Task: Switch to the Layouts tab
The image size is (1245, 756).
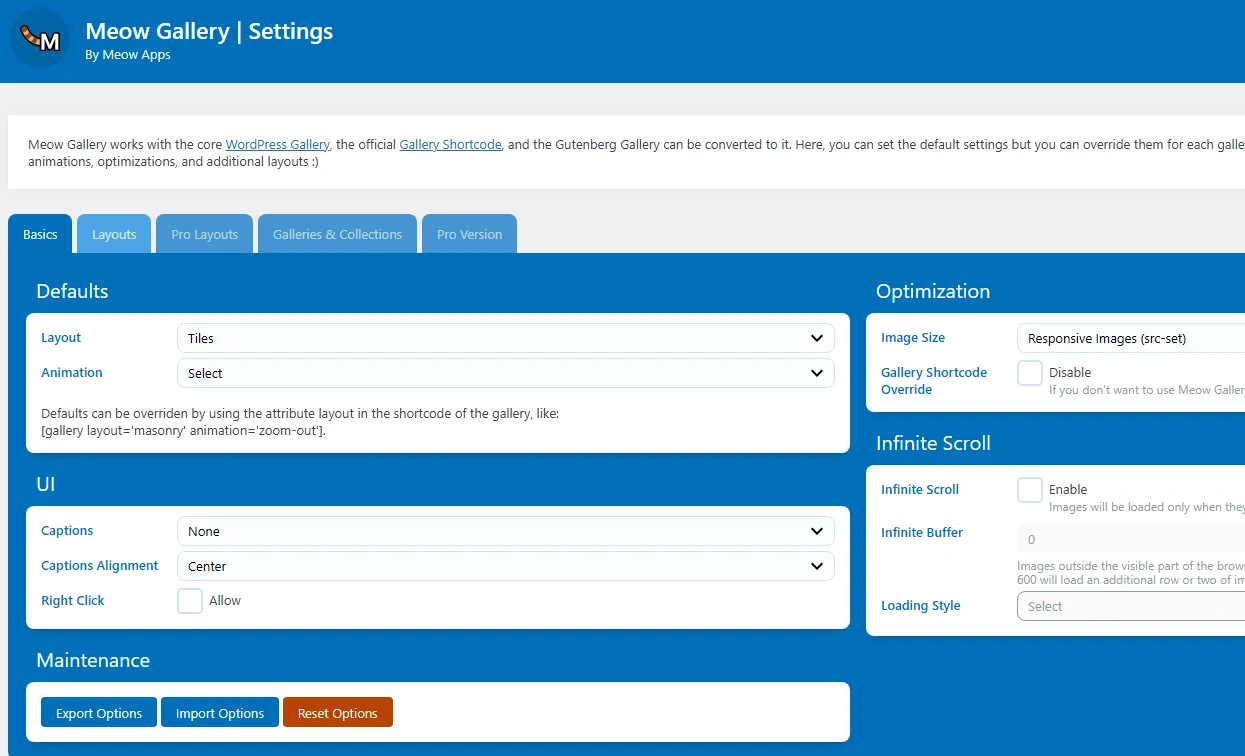Action: [x=114, y=234]
